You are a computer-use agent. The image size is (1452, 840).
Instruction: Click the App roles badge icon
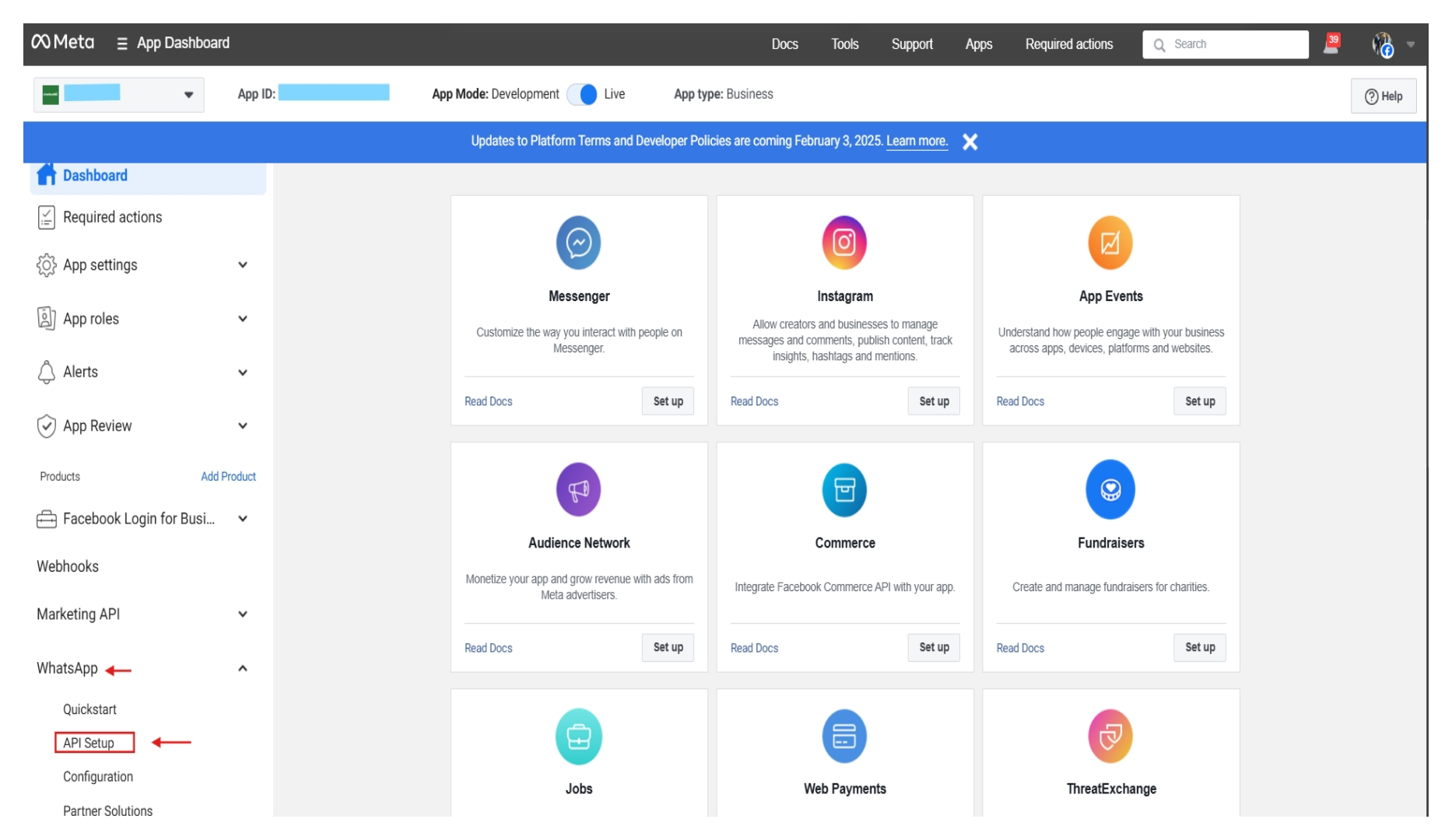point(47,318)
